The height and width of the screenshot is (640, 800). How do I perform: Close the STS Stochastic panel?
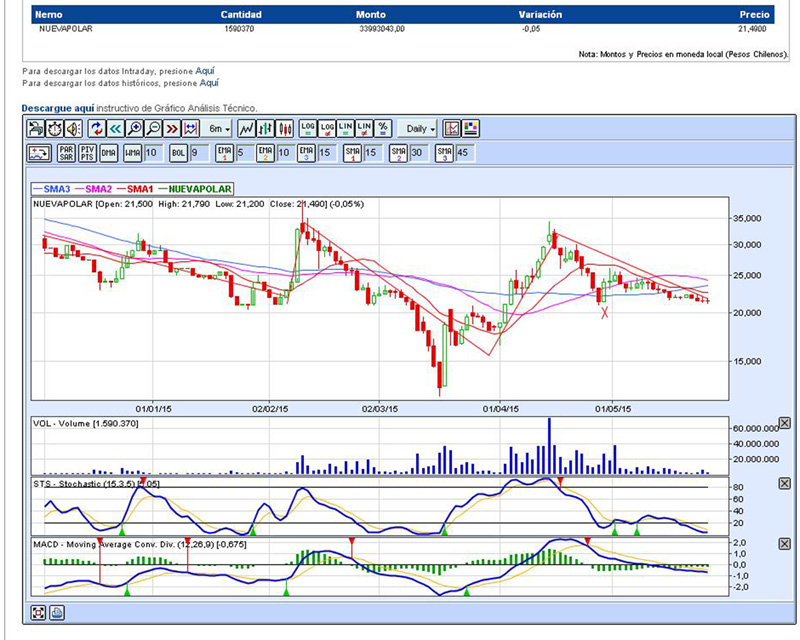pos(785,483)
